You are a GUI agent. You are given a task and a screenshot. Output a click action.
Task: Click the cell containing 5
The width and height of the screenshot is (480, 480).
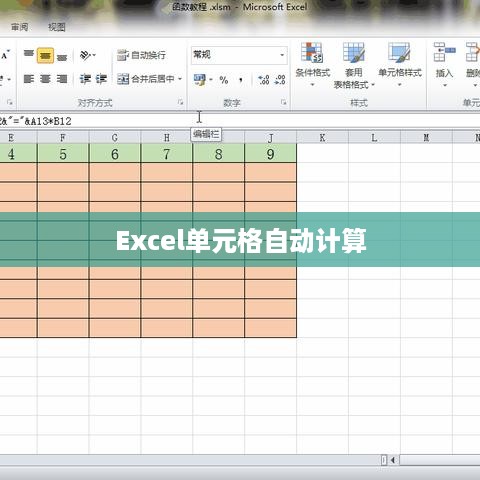click(63, 154)
